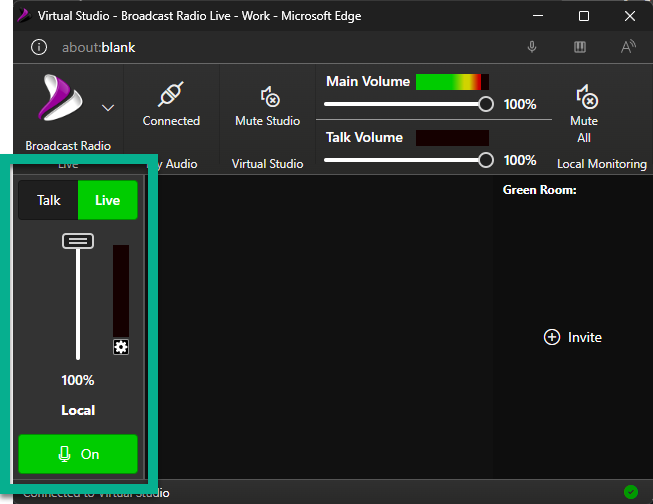
Task: Toggle the microphone On button
Action: 78,454
